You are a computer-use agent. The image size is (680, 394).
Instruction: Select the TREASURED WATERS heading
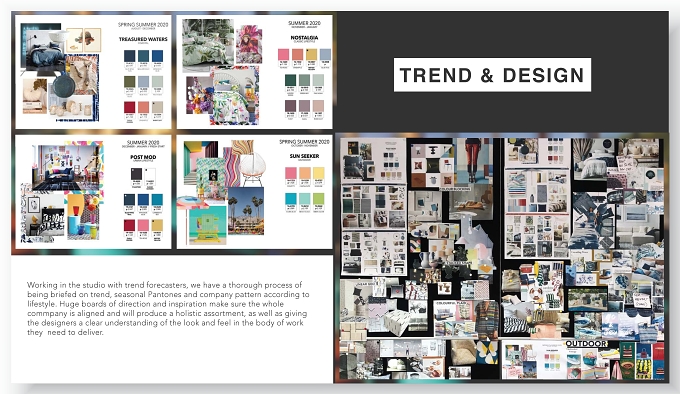click(143, 39)
